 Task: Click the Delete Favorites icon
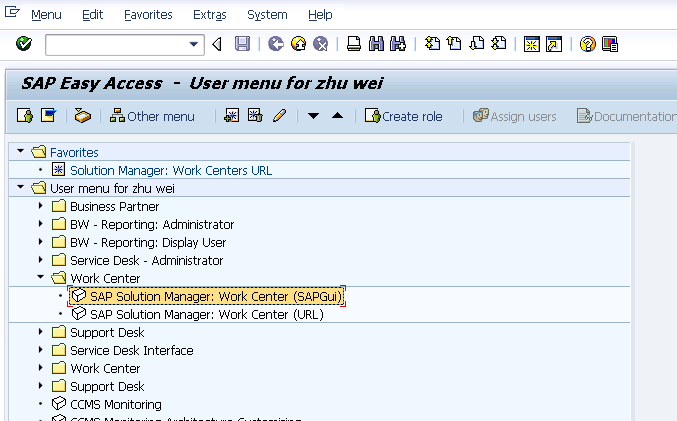pyautogui.click(x=255, y=116)
